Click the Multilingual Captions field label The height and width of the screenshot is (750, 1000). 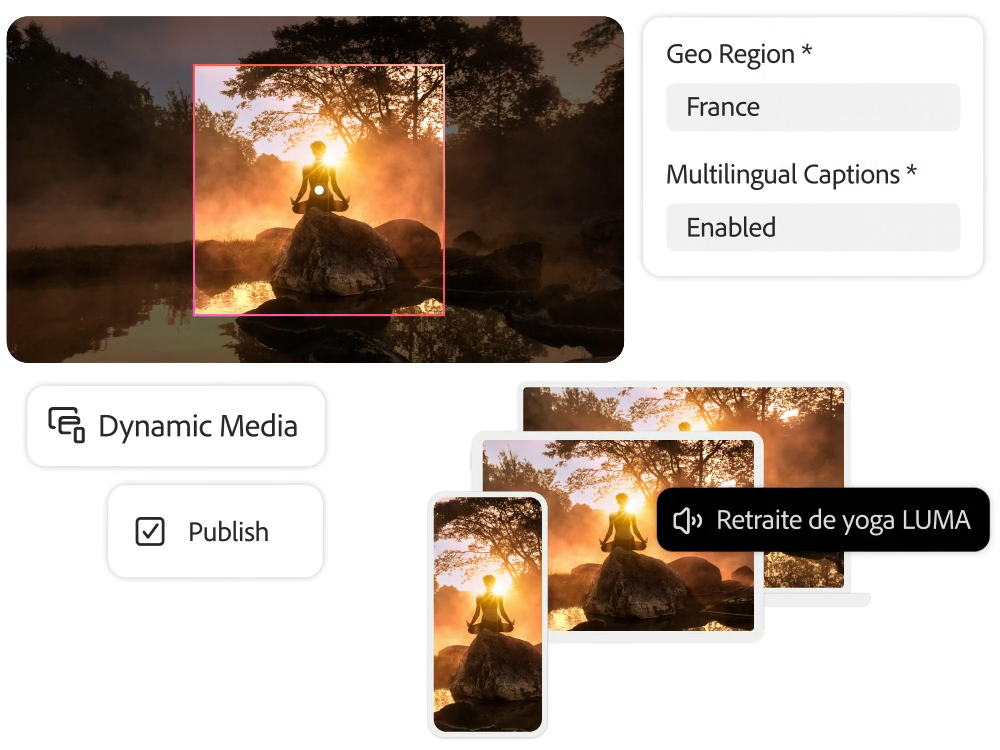pos(791,174)
